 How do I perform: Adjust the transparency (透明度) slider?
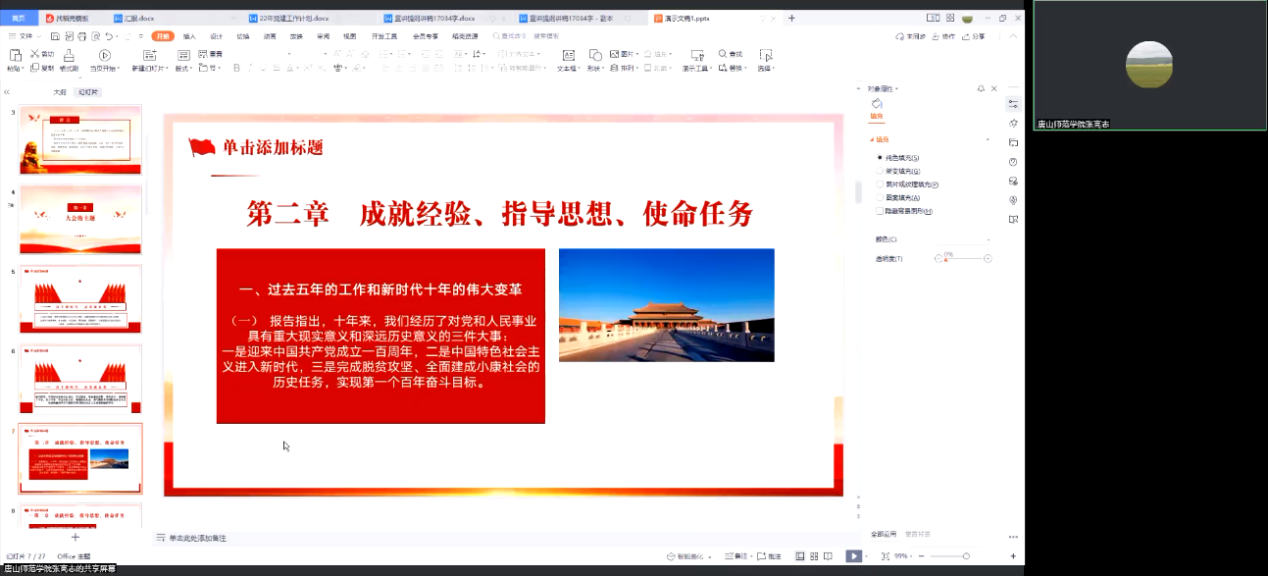[x=962, y=259]
